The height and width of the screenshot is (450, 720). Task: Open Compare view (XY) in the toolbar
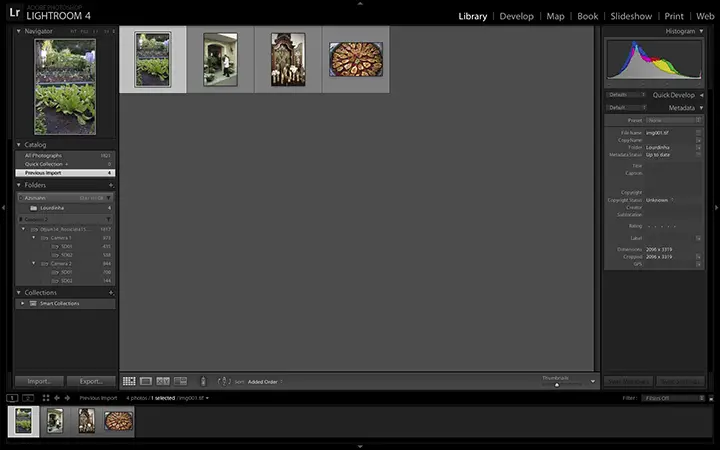click(x=163, y=382)
